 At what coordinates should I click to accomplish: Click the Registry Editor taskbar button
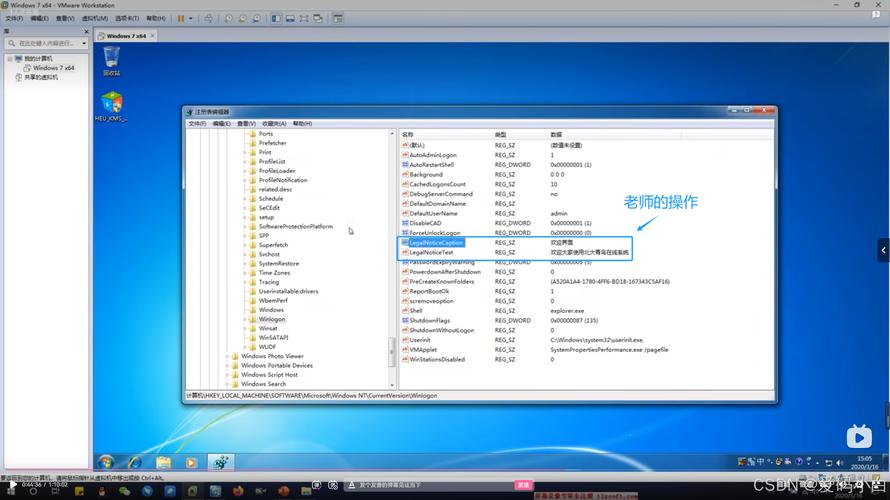pyautogui.click(x=221, y=463)
